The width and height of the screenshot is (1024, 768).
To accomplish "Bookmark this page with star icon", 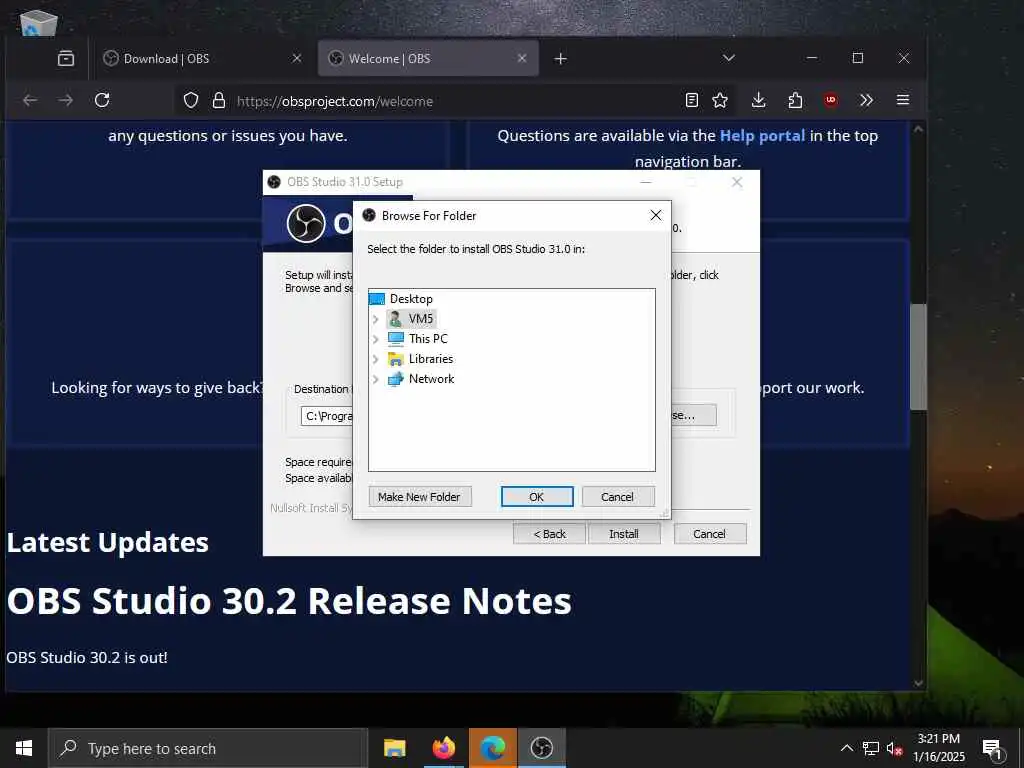I will tap(720, 101).
